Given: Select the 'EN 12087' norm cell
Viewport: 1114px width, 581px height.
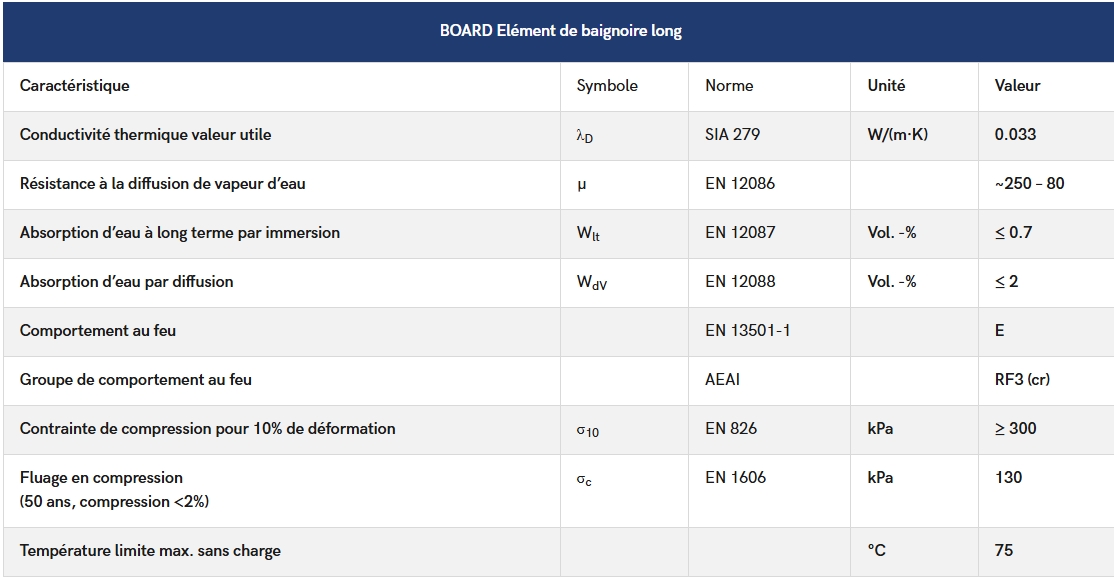Looking at the screenshot, I should pyautogui.click(x=740, y=232).
